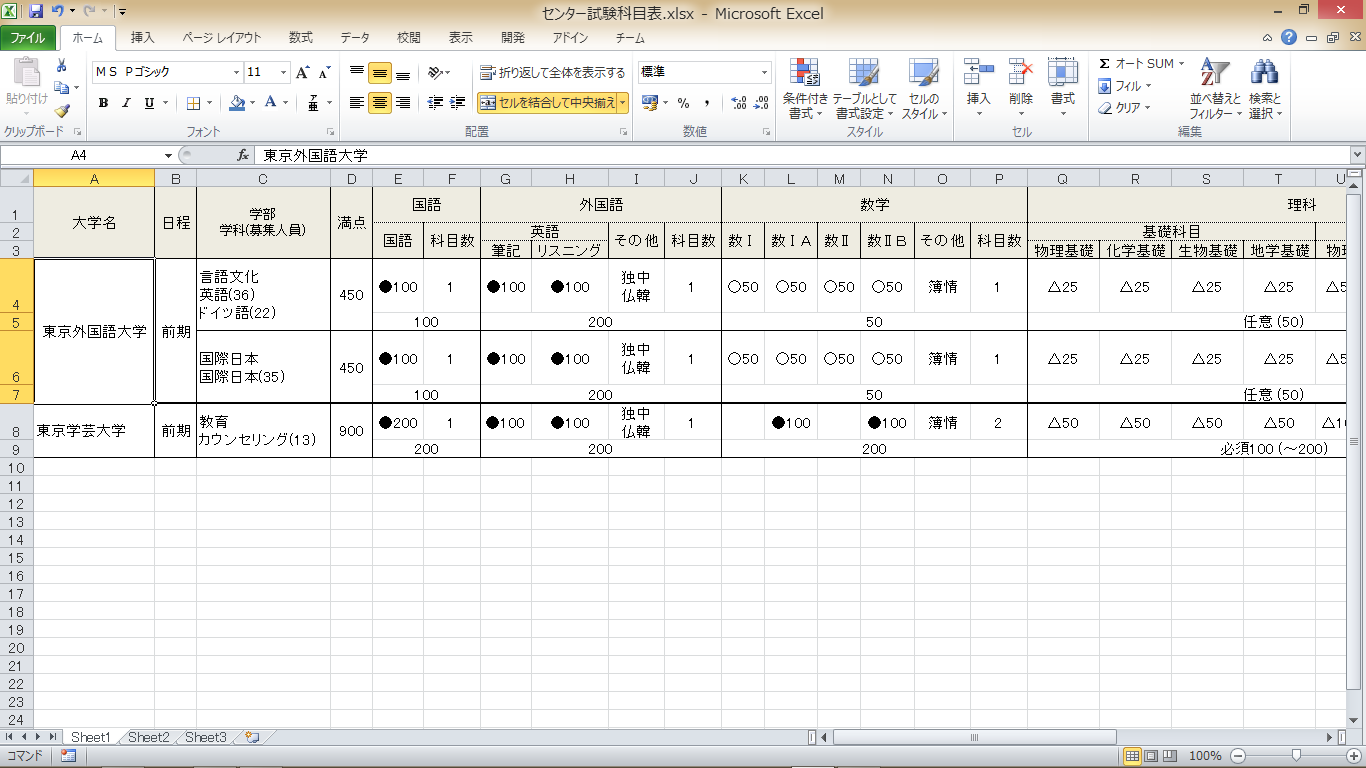Screen dimensions: 1366x768
Task: Switch to the Sheet2 tab
Action: point(148,737)
